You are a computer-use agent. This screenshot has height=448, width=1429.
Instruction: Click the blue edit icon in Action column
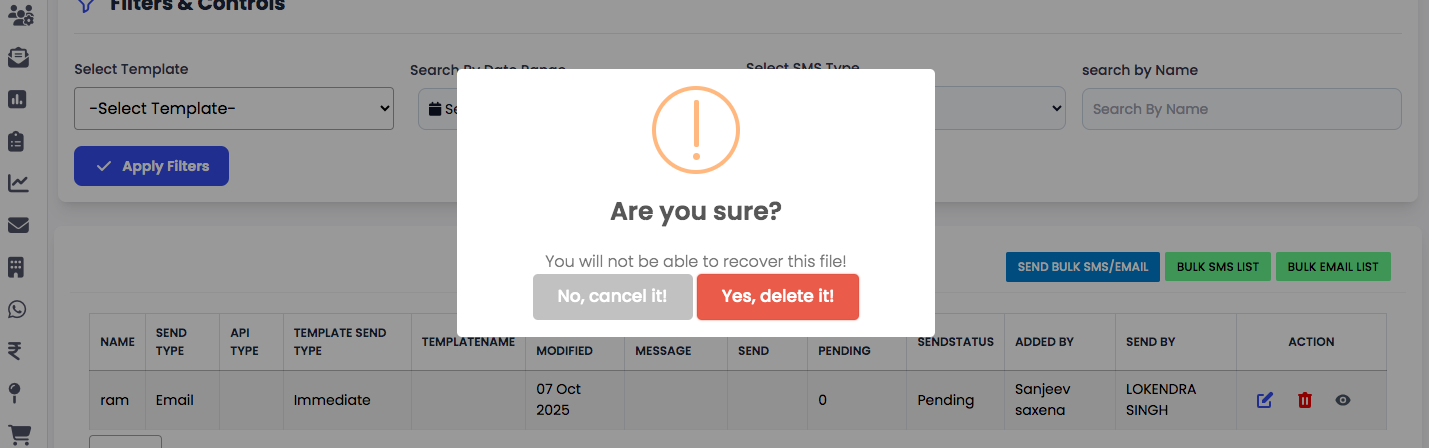click(x=1265, y=400)
